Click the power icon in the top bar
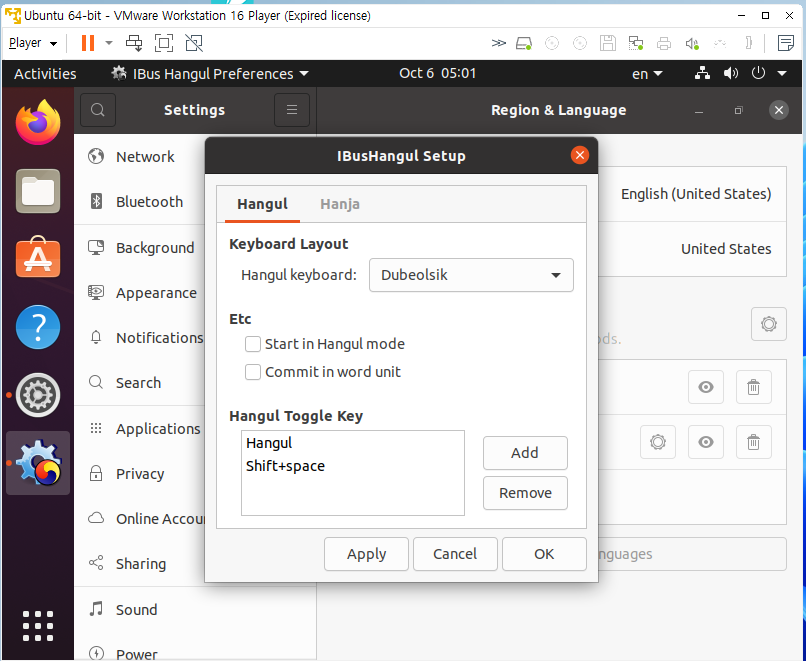Screen dimensions: 806x661 click(x=758, y=74)
